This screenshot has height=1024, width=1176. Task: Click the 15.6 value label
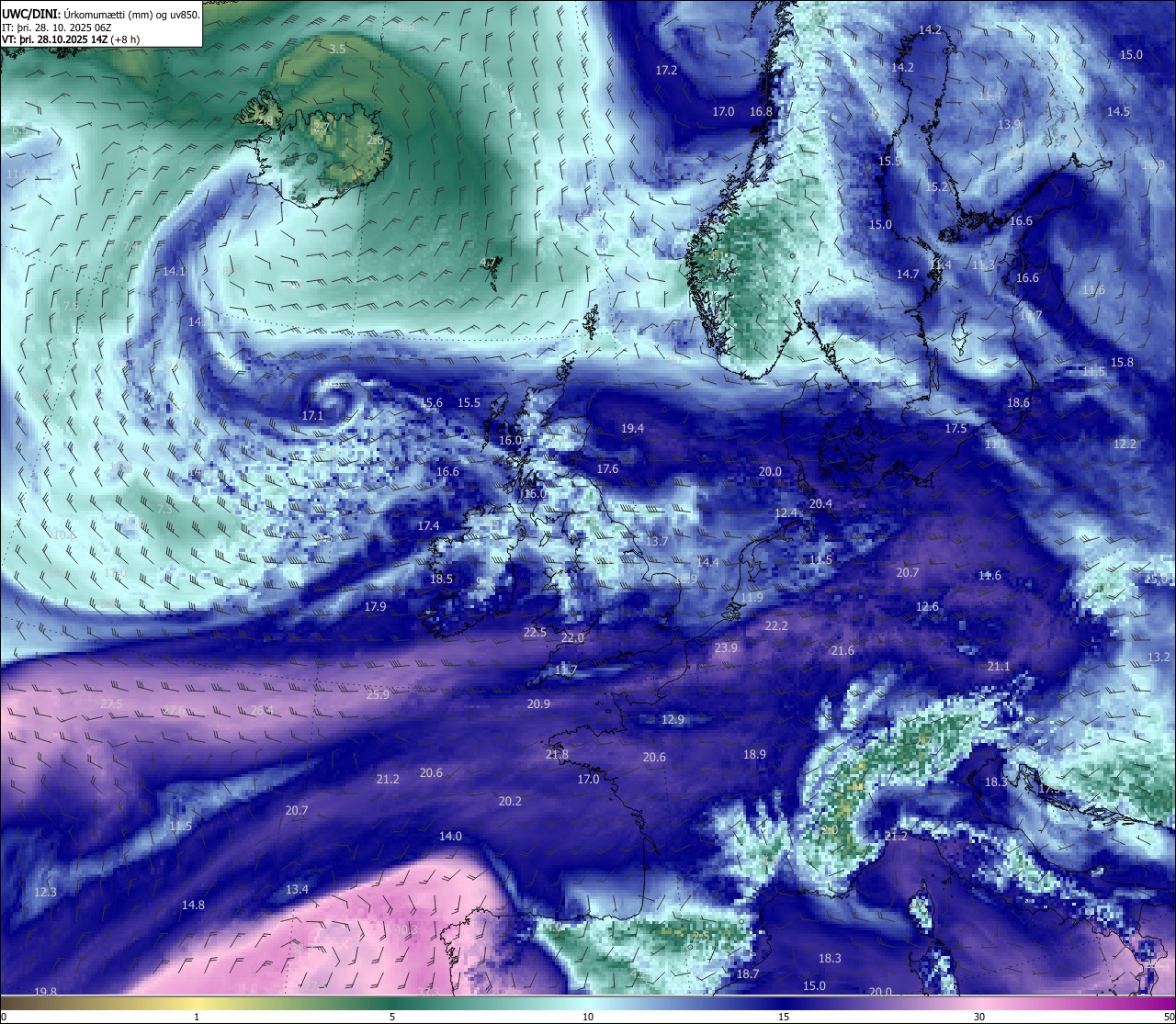click(x=432, y=402)
